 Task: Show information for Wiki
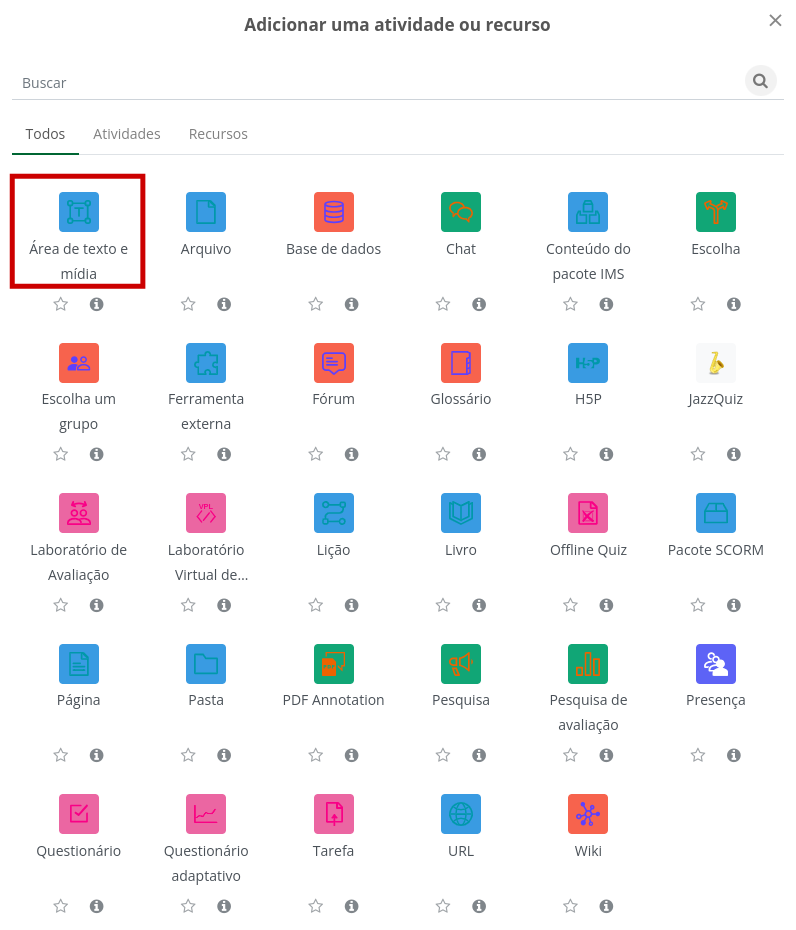(x=606, y=906)
